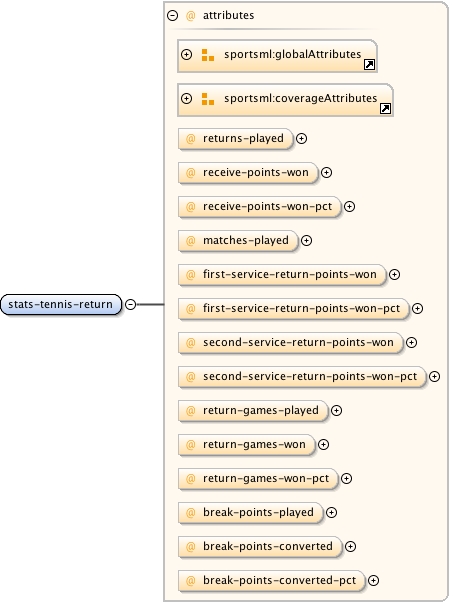Click the orange group icon beside sportsml:coverageAttributes

208,99
